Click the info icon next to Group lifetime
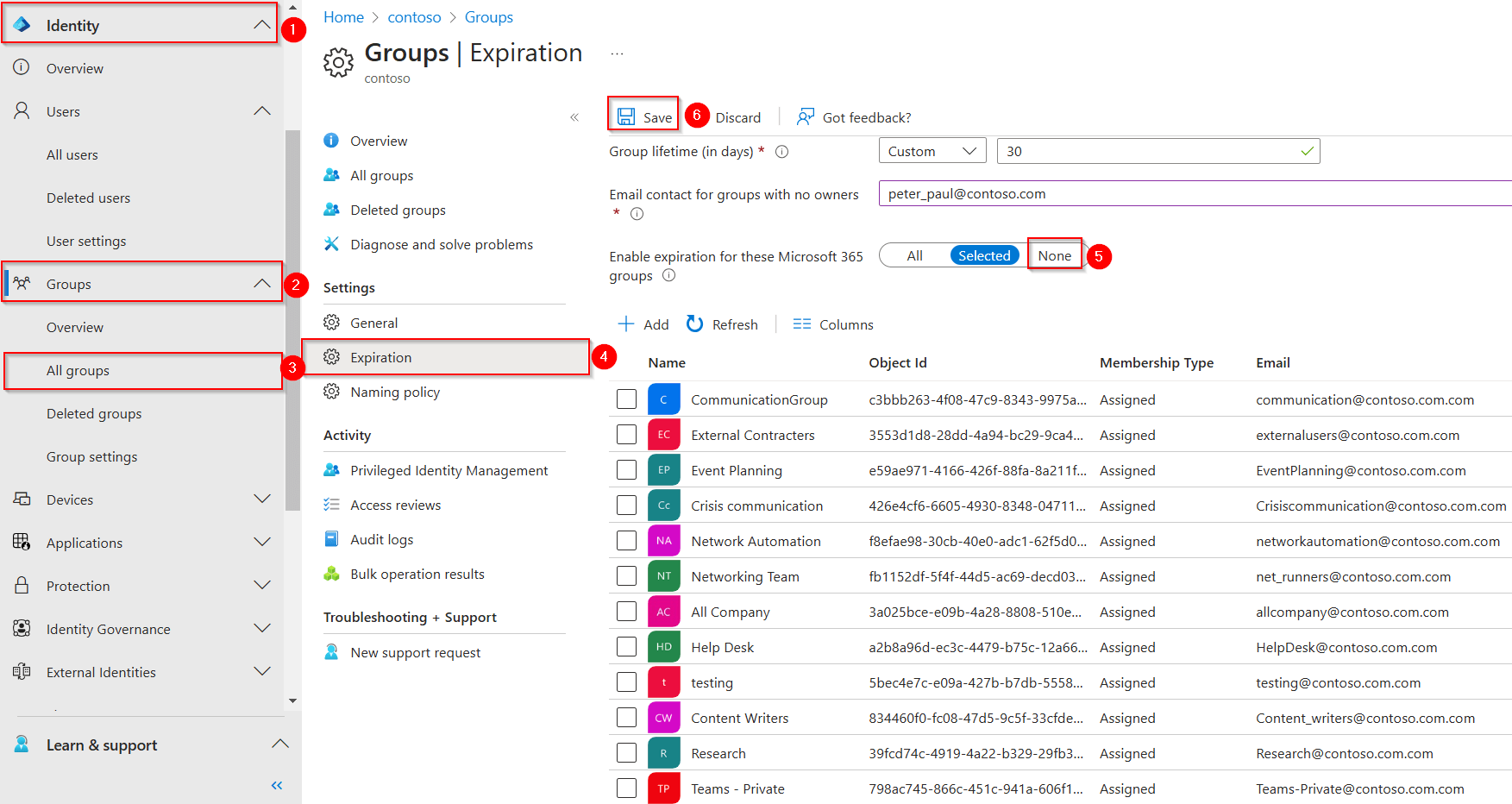Image resolution: width=1512 pixels, height=804 pixels. [x=781, y=151]
